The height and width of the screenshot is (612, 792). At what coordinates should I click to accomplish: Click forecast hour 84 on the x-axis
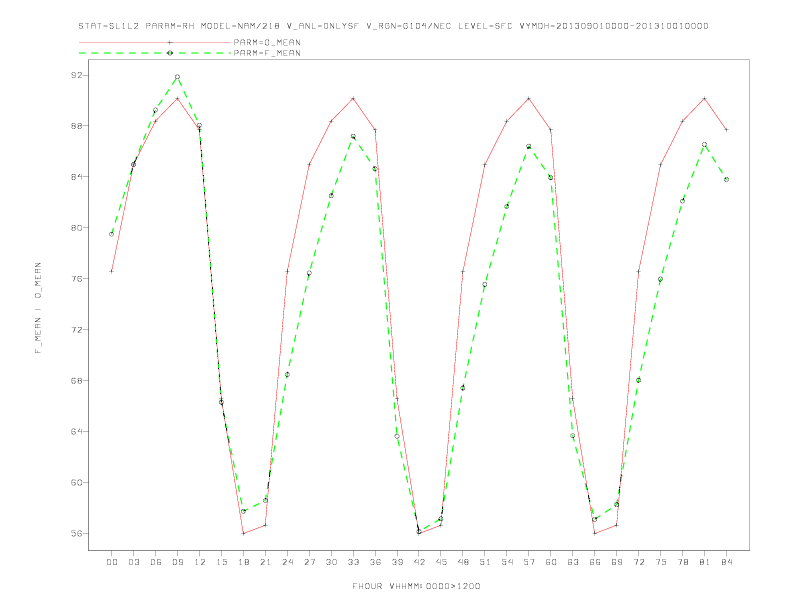pos(726,562)
